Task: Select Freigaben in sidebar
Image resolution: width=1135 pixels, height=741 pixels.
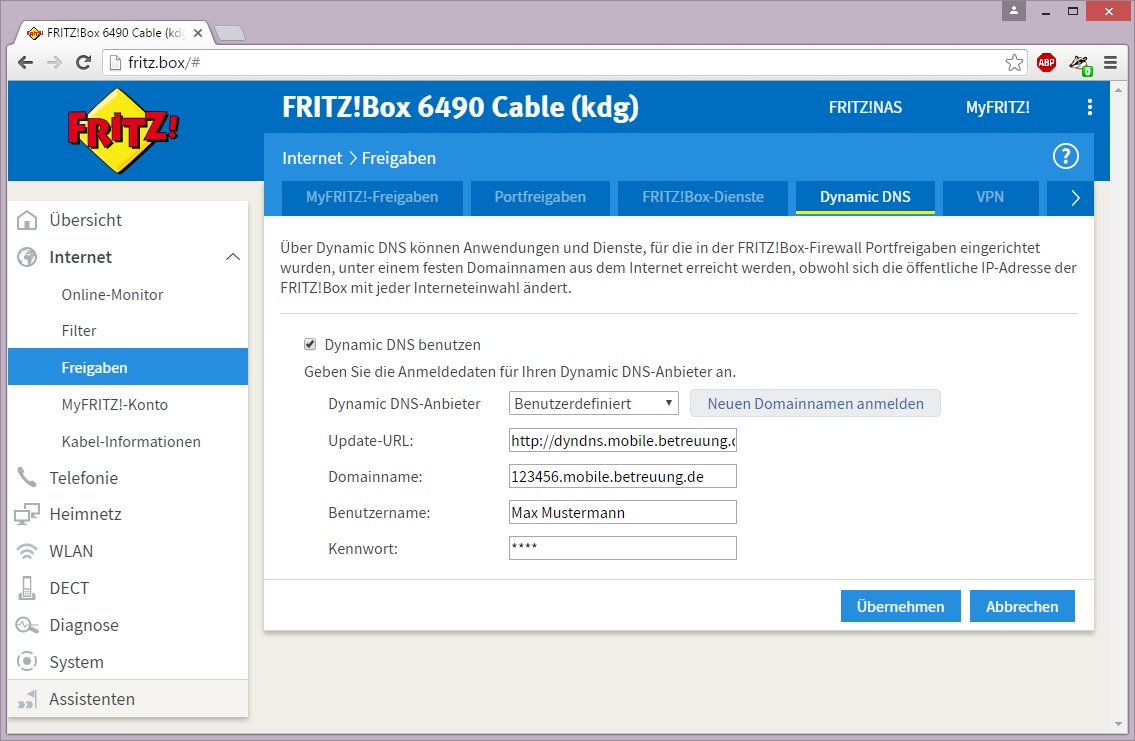Action: point(127,367)
